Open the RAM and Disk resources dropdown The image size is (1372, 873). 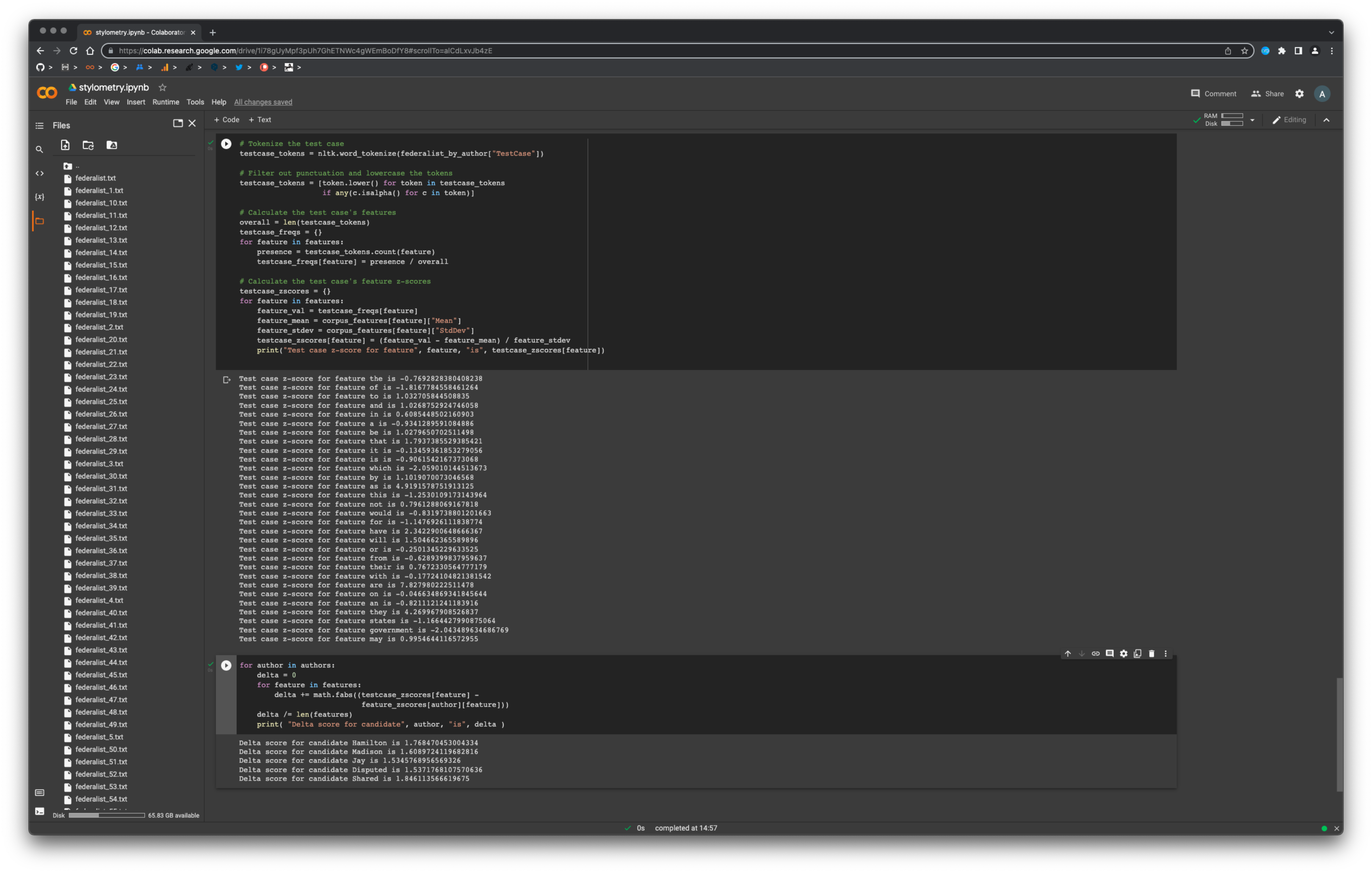tap(1252, 120)
